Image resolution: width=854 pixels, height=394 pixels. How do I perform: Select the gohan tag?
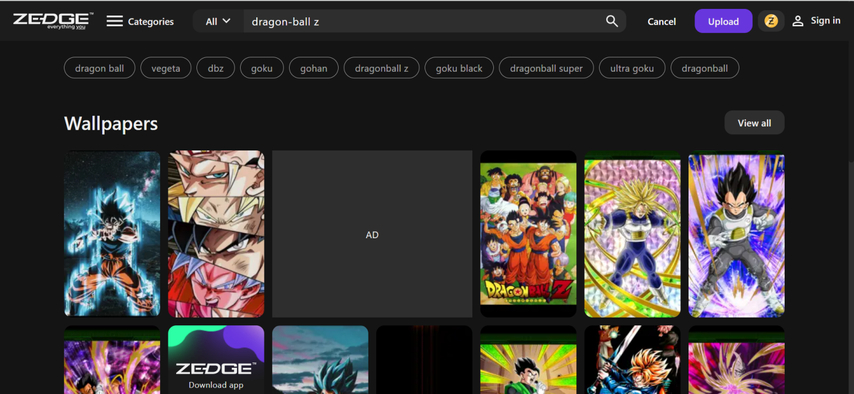[314, 68]
